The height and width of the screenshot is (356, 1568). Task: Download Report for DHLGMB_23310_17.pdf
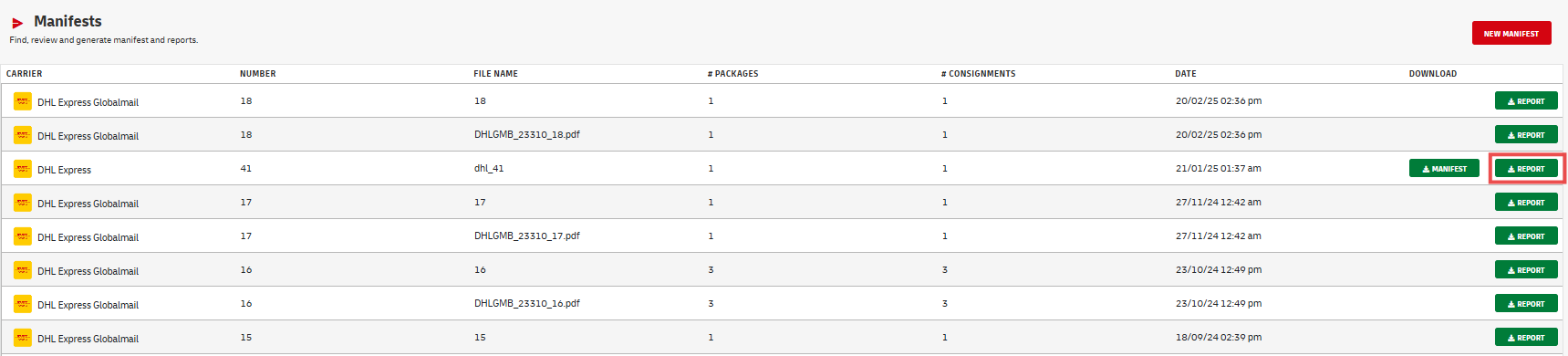click(1526, 236)
